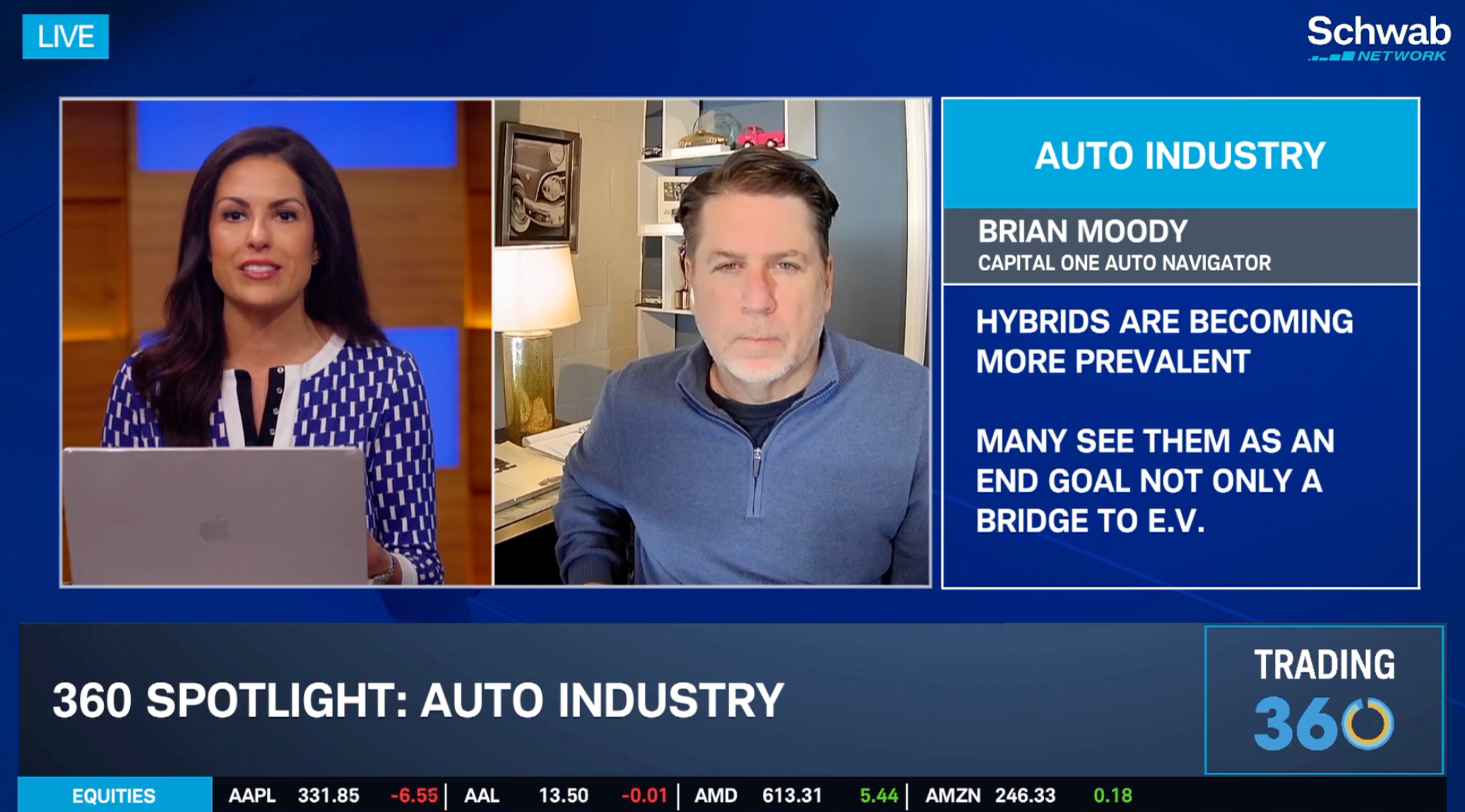Click the AAL ticker symbol
The image size is (1465, 812).
pos(482,796)
